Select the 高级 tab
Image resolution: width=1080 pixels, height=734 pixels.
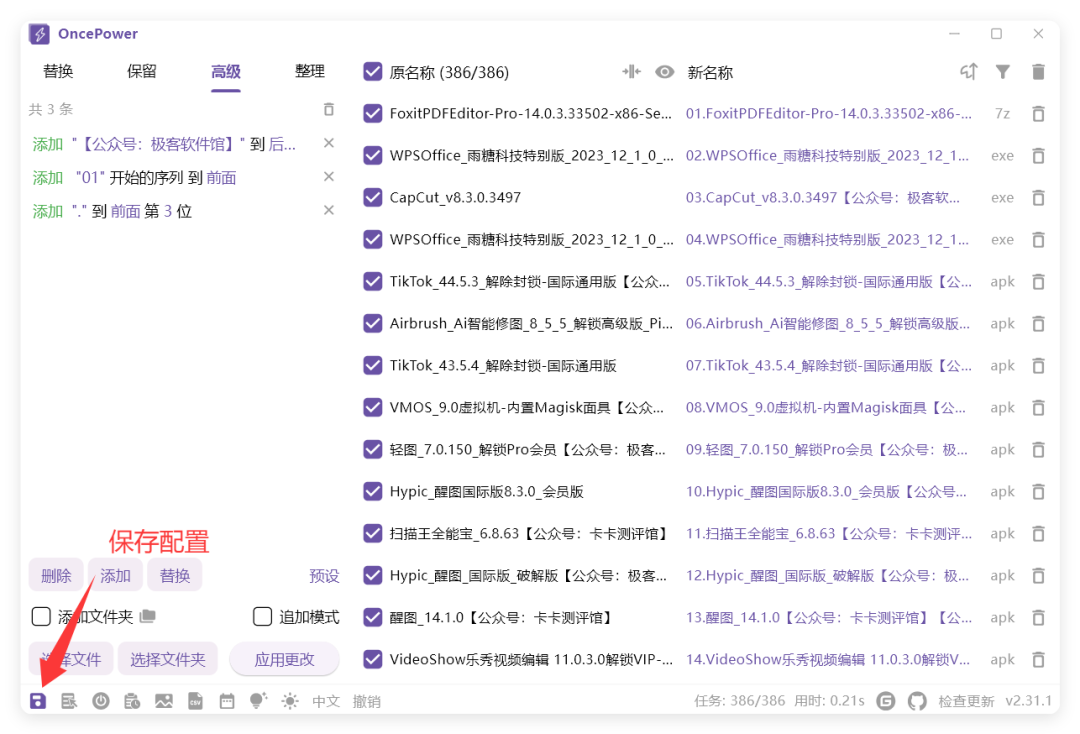[226, 71]
